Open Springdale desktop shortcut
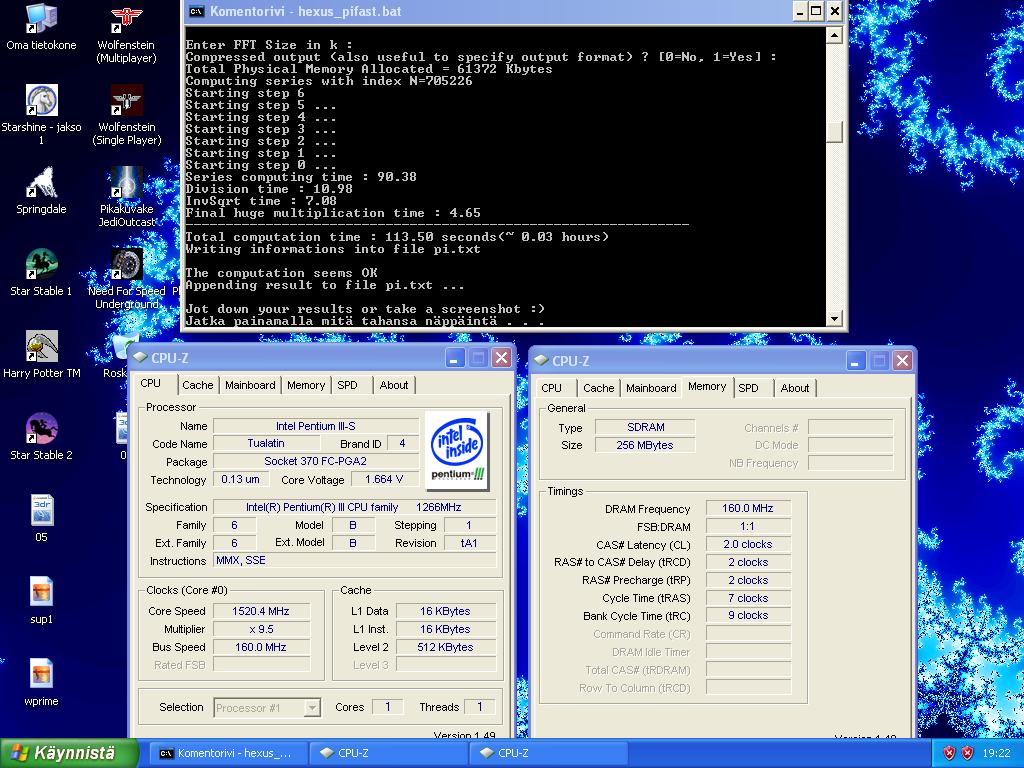 click(x=41, y=190)
